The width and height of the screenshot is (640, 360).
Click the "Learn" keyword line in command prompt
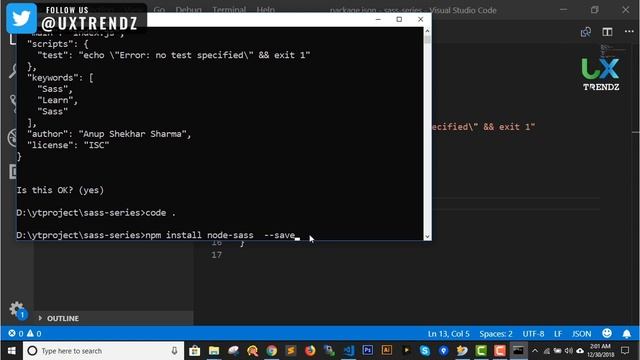(57, 100)
